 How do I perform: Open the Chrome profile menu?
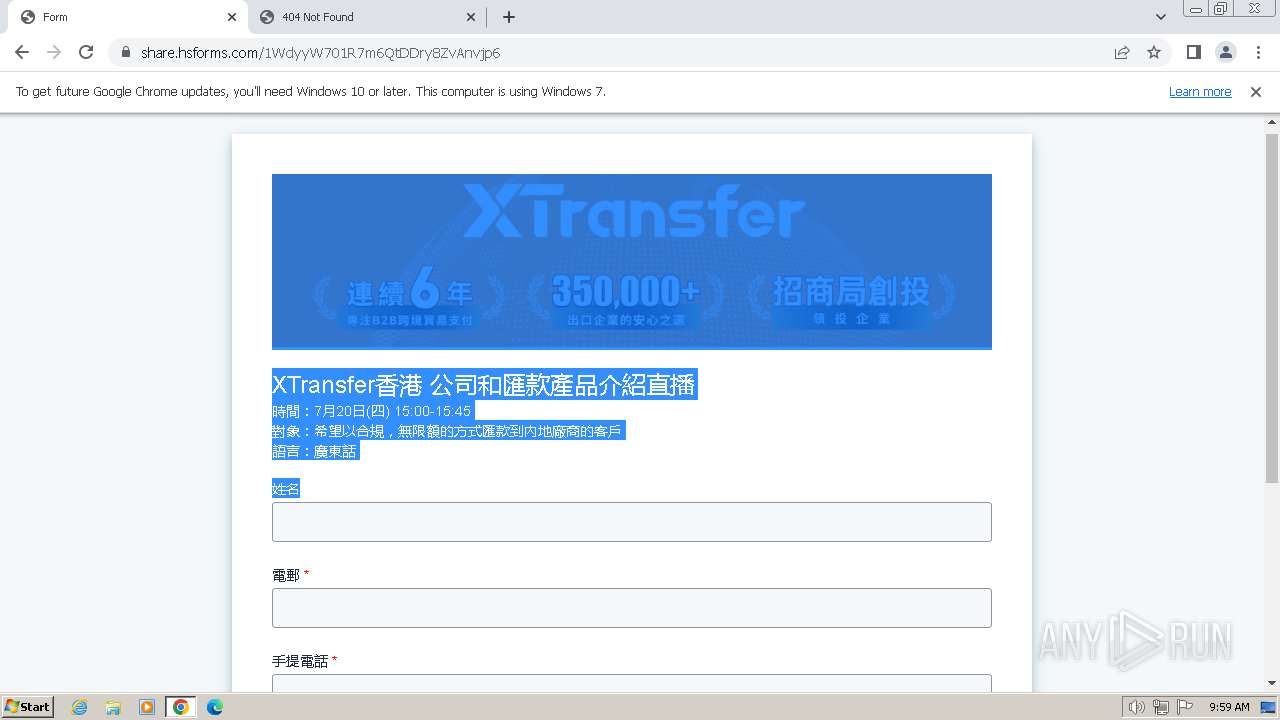click(1225, 53)
